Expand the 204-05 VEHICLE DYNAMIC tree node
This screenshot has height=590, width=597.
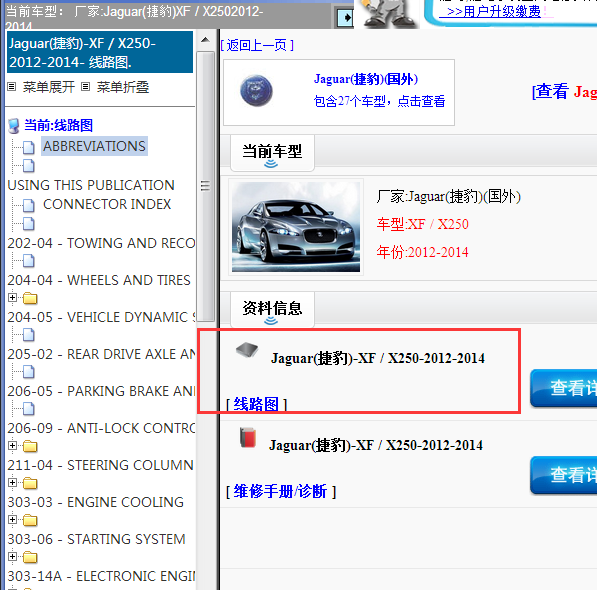click(13, 298)
